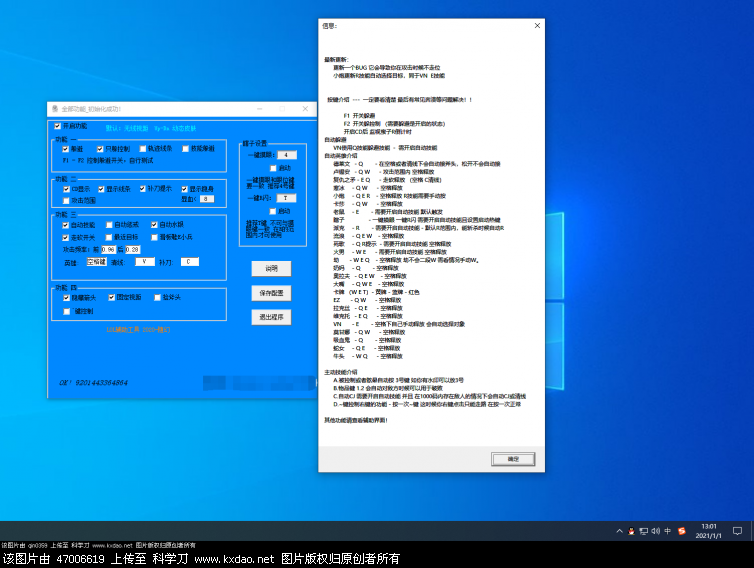Toggle the 补刀提示 checkbox
Image resolution: width=754 pixels, height=568 pixels.
pos(142,189)
